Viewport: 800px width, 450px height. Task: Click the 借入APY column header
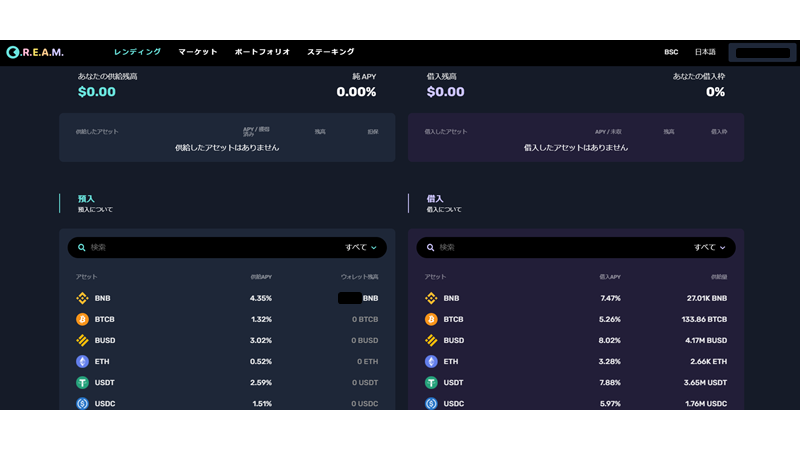(x=610, y=277)
